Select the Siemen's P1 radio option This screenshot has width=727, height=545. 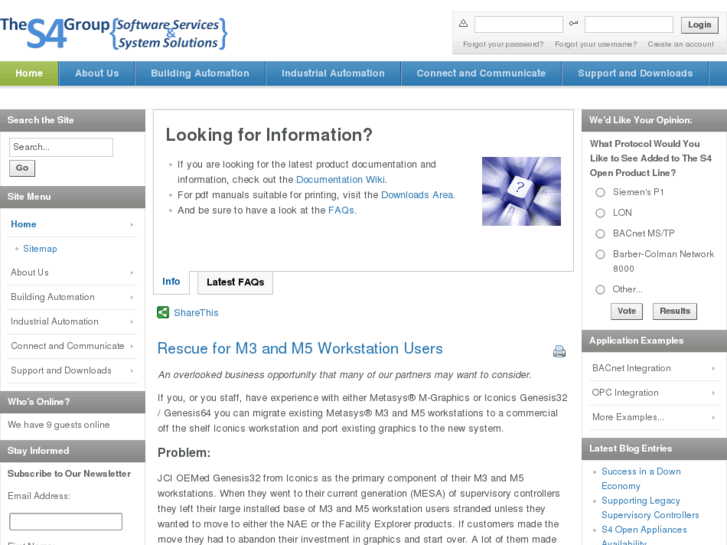pos(600,192)
